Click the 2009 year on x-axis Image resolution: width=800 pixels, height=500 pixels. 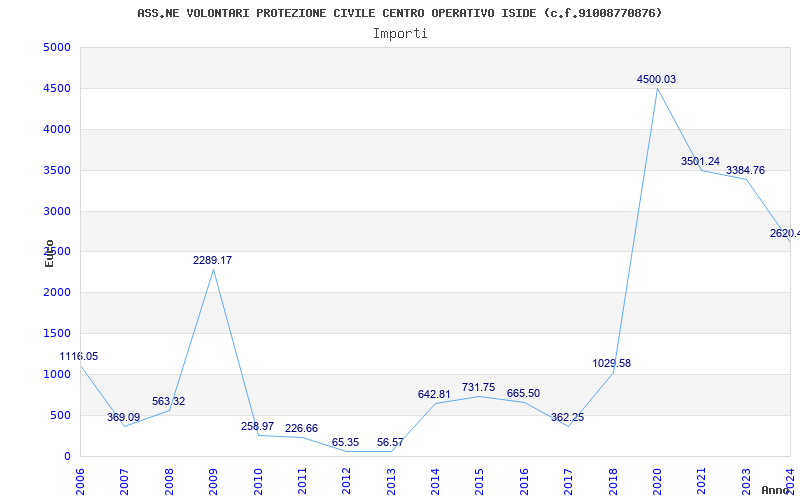click(x=213, y=480)
